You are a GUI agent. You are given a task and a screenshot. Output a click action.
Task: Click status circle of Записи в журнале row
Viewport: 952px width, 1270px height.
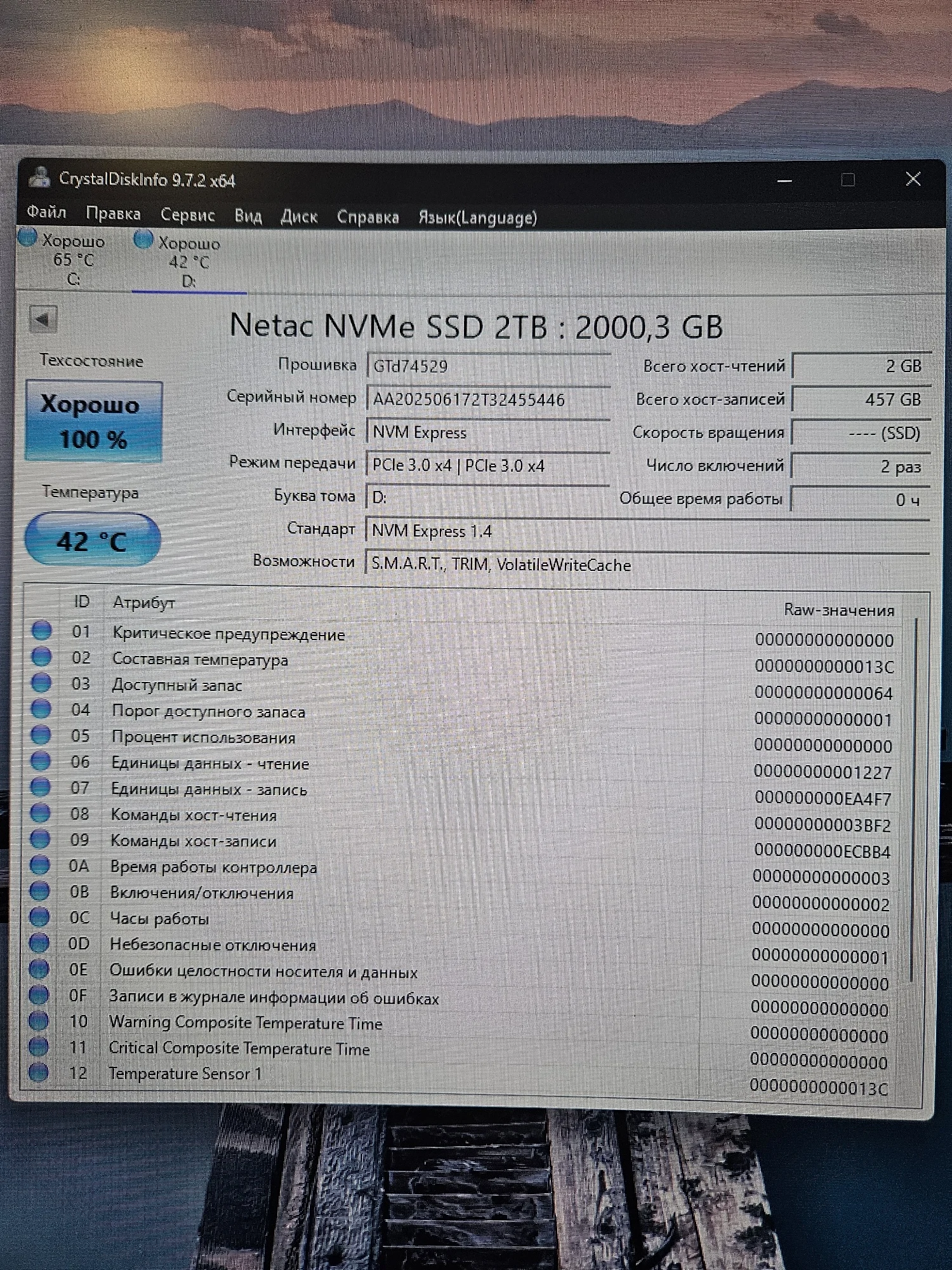coord(39,995)
